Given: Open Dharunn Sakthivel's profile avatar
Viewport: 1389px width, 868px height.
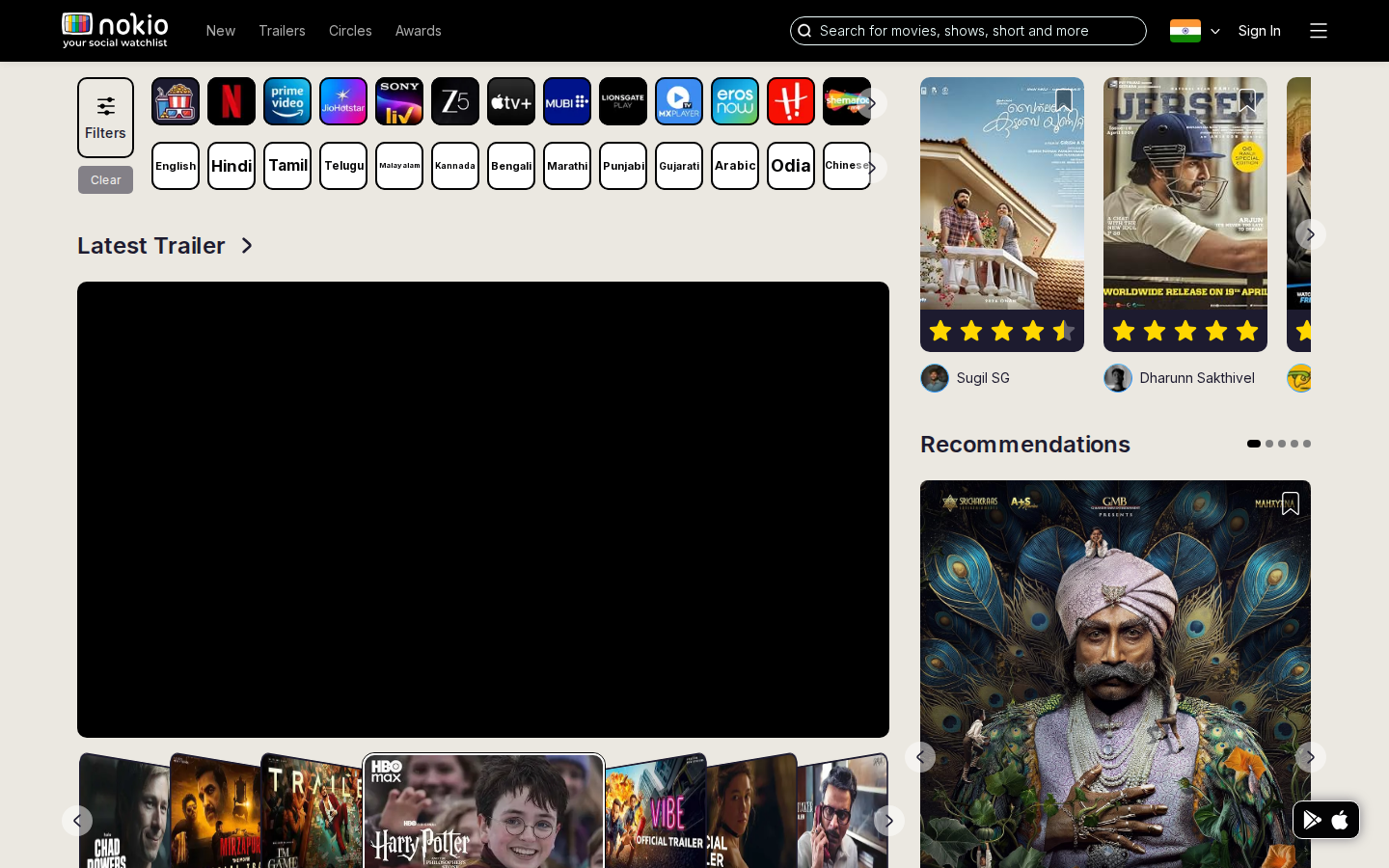Looking at the screenshot, I should [1118, 378].
